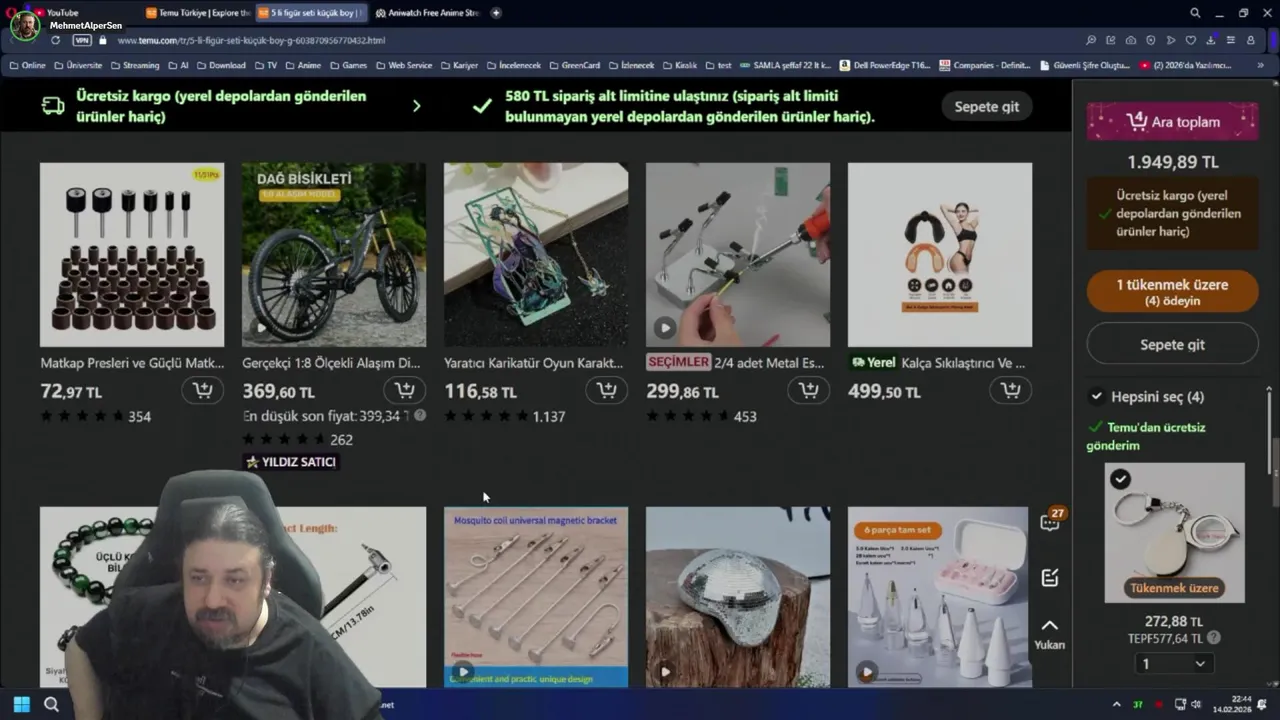
Task: Open the disco ball product thumbnail
Action: point(738,596)
